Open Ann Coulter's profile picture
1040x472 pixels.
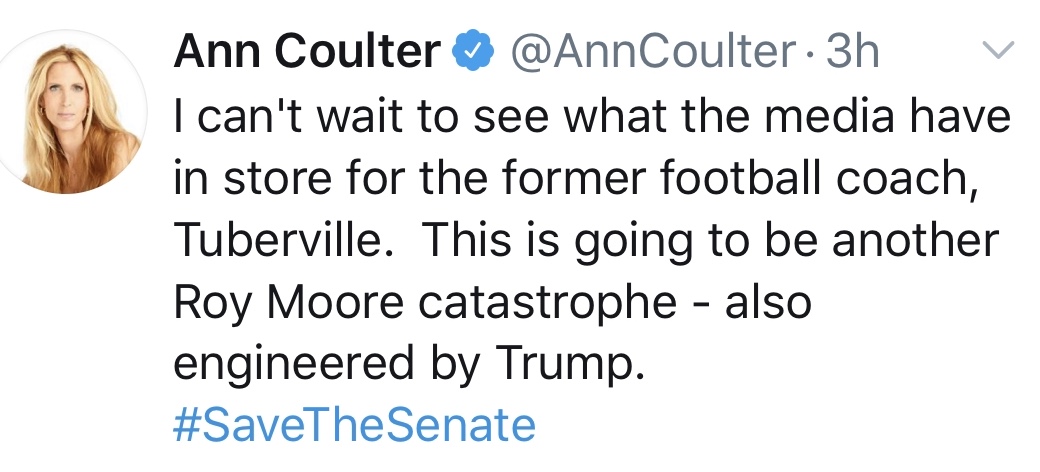coord(78,113)
